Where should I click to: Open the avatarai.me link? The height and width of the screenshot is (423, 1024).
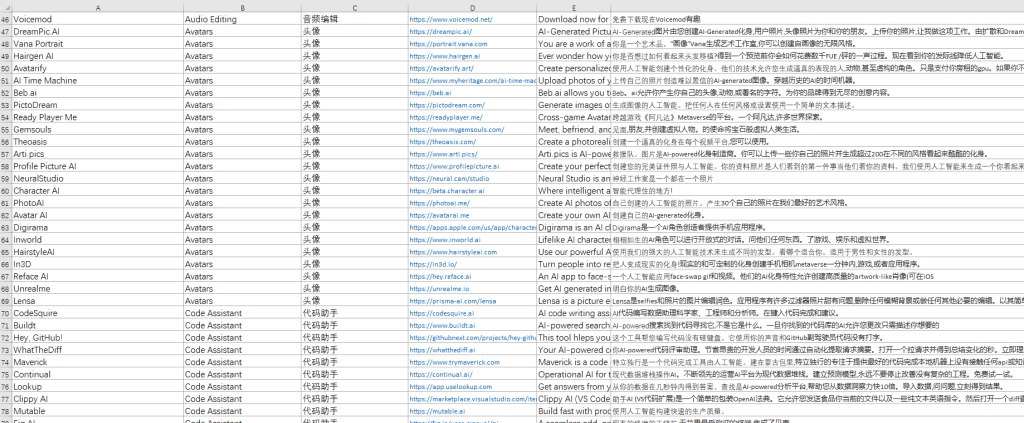[439, 215]
